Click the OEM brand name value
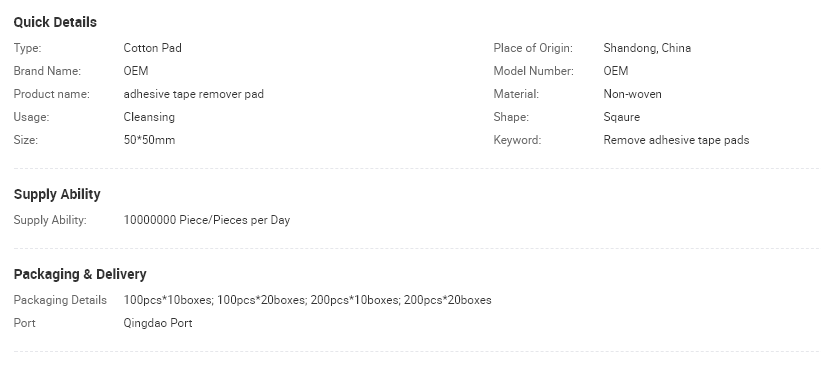 [x=136, y=71]
